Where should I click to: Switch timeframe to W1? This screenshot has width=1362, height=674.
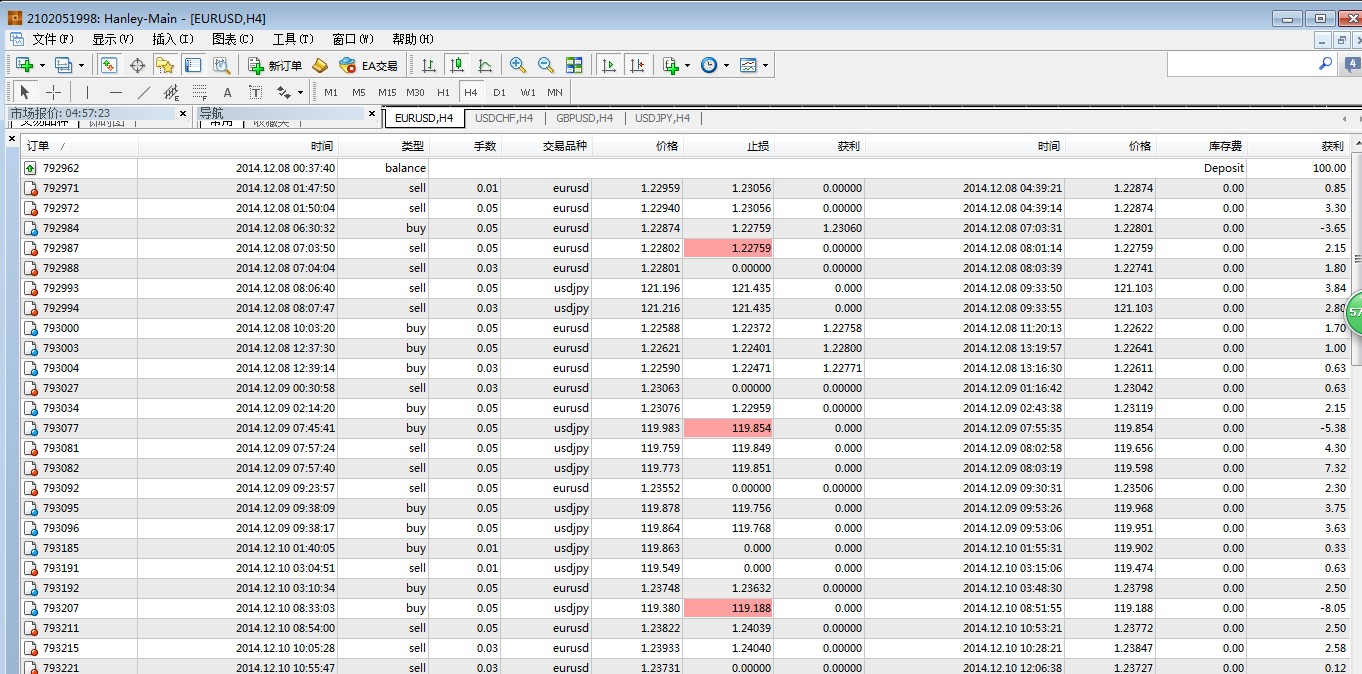pyautogui.click(x=527, y=92)
